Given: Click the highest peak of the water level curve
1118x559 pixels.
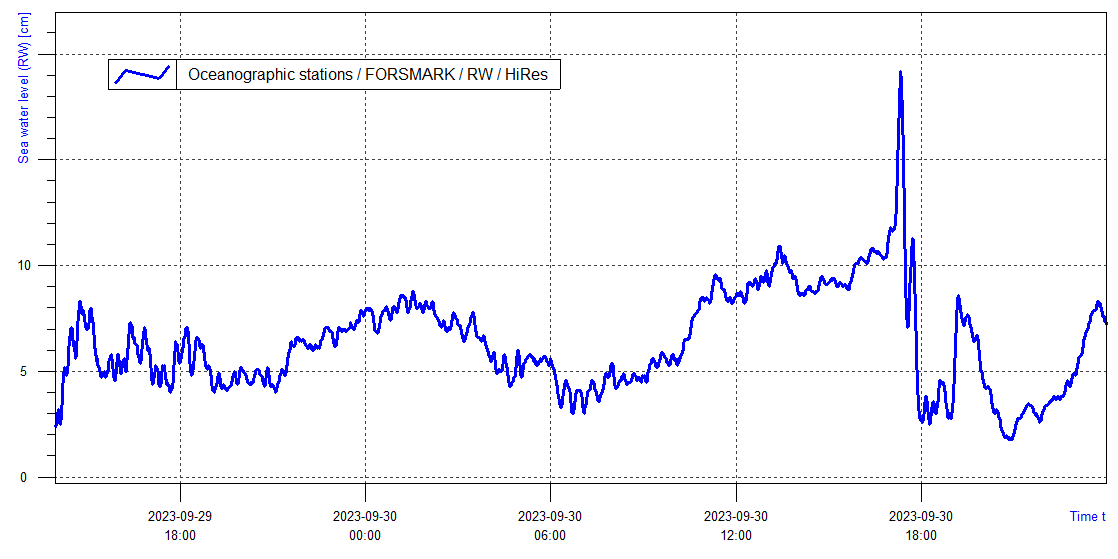Looking at the screenshot, I should (x=900, y=73).
